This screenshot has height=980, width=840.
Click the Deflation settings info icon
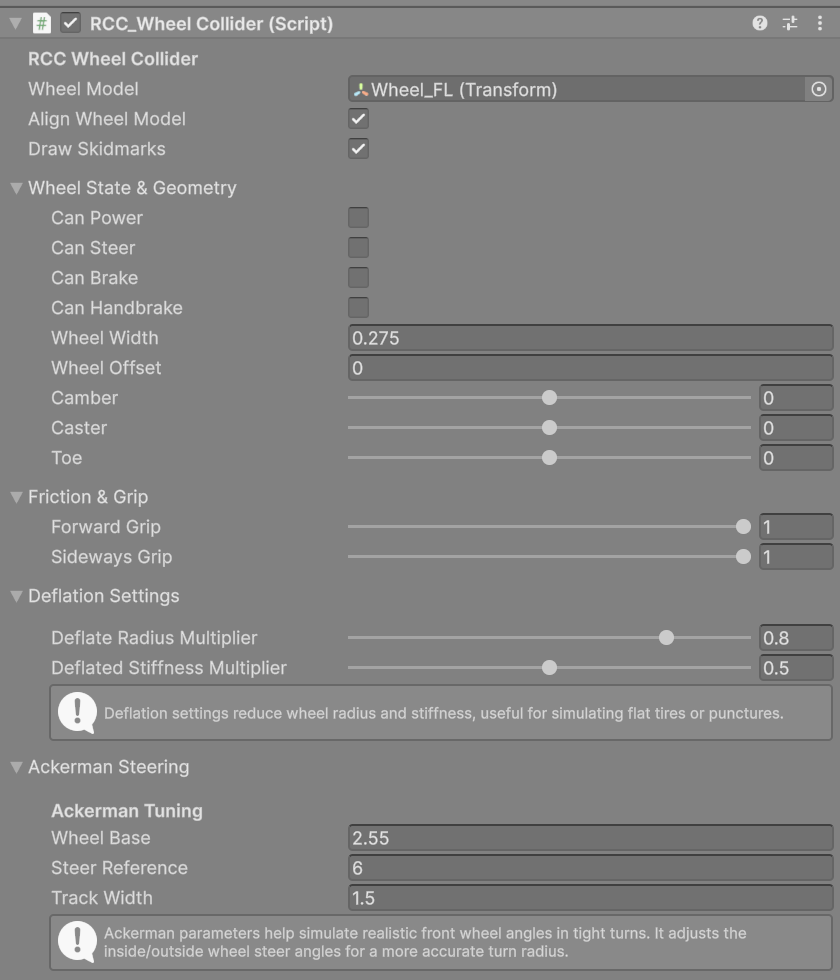77,712
